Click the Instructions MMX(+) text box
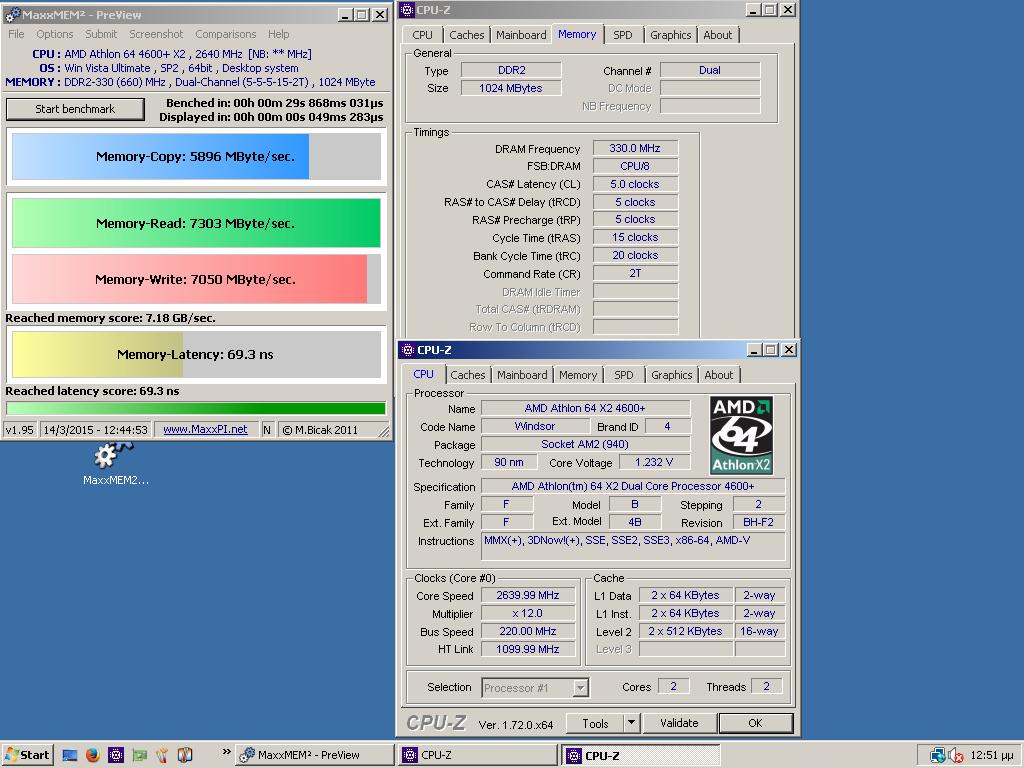Image resolution: width=1024 pixels, height=768 pixels. (632, 546)
